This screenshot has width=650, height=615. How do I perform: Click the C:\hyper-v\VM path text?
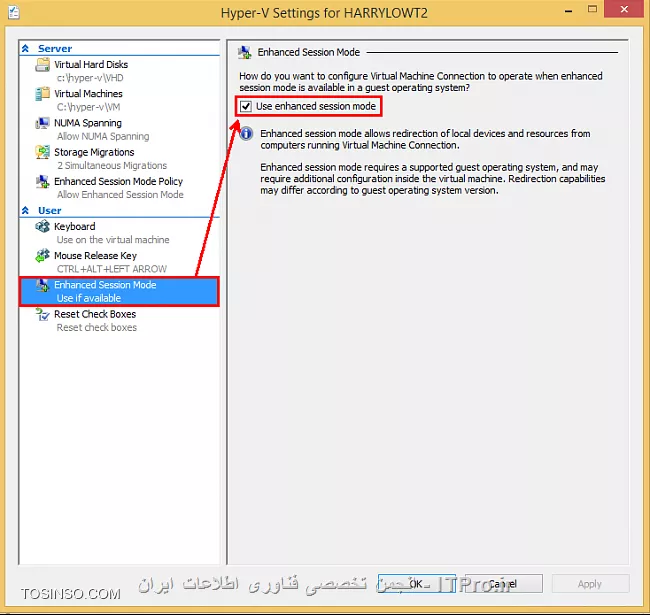88,107
